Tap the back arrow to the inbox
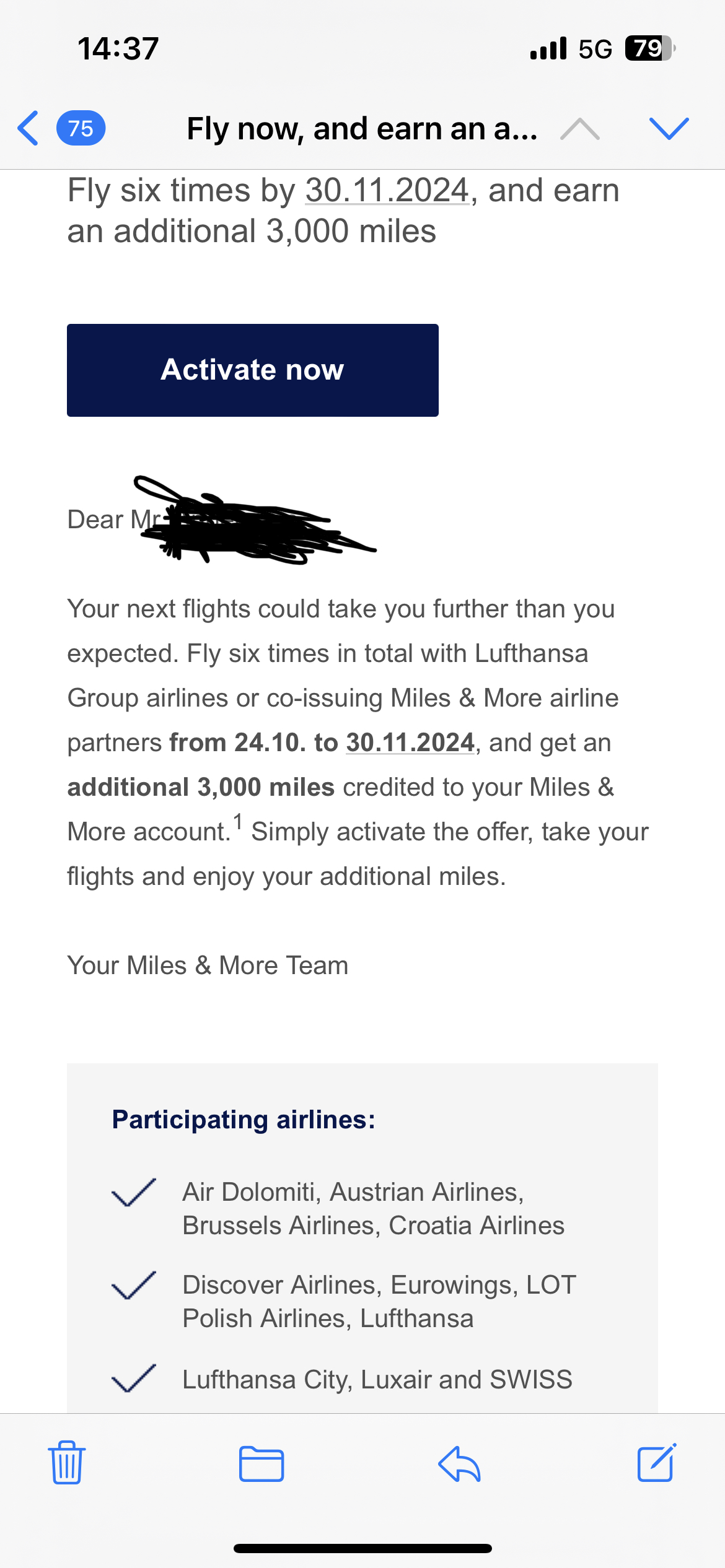Screen dimensions: 725x1568 pyautogui.click(x=29, y=128)
